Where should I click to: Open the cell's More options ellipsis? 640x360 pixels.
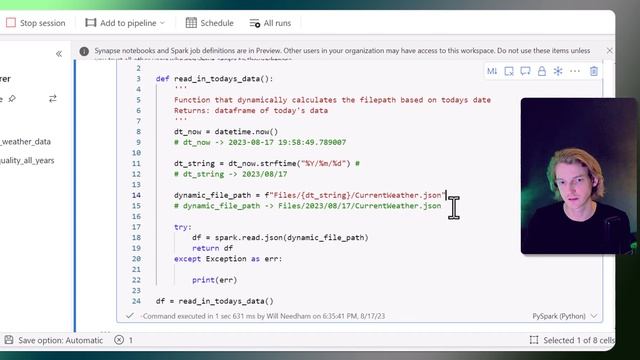click(575, 71)
